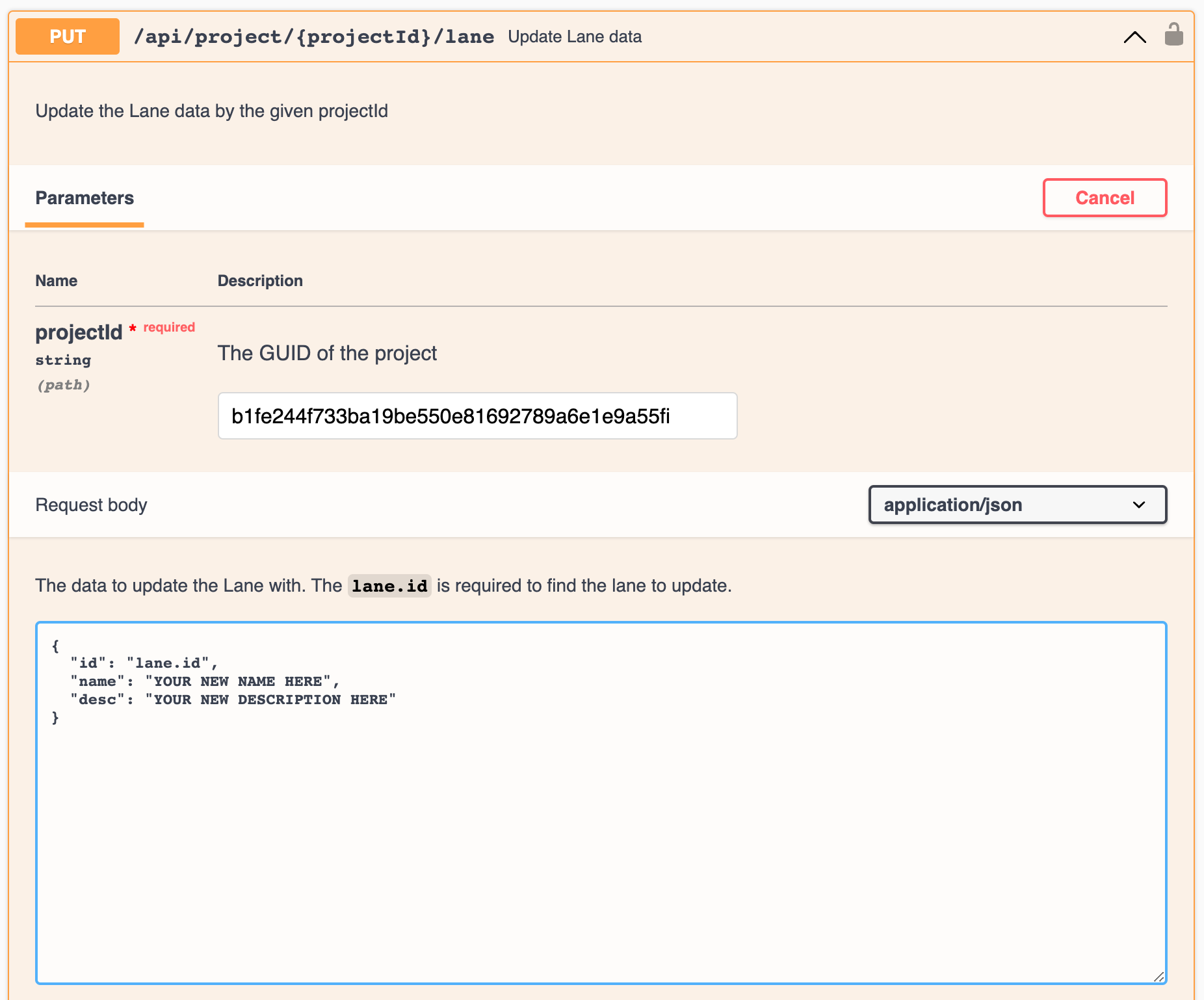Click 'The GUID of the project' description

[327, 353]
